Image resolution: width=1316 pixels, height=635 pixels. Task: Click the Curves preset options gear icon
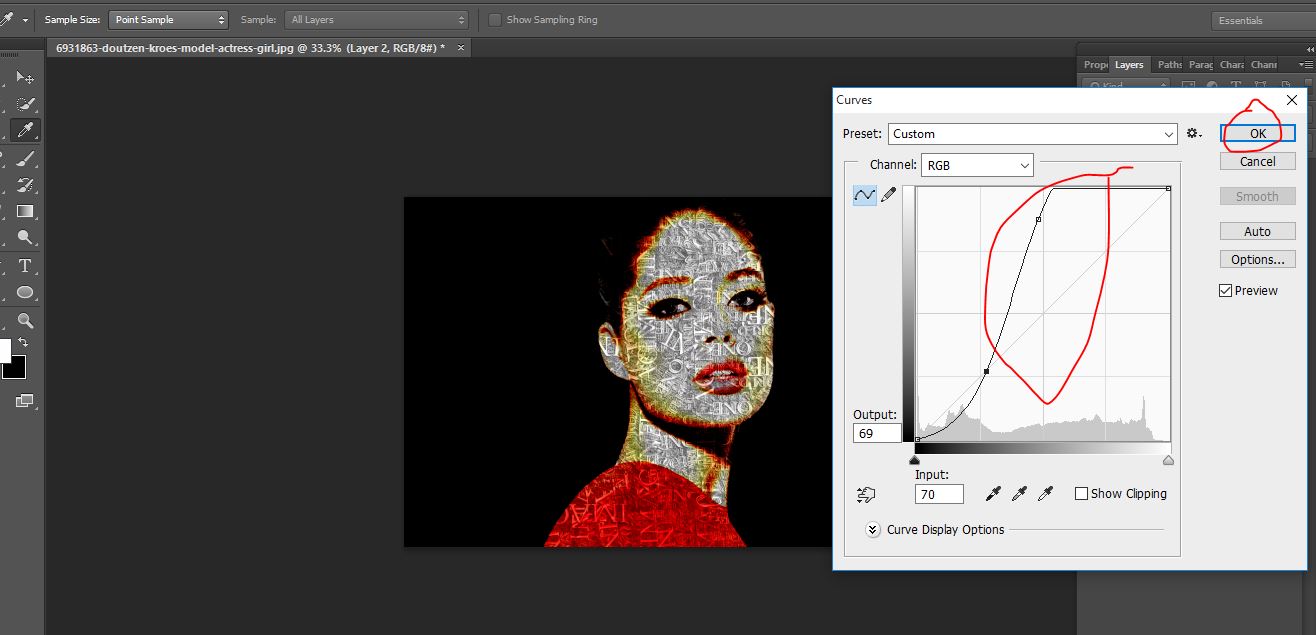tap(1192, 133)
